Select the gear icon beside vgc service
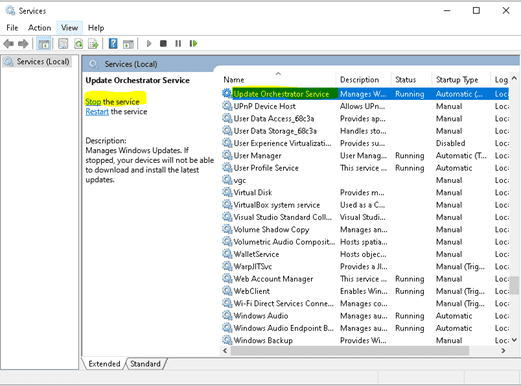Viewport: 521px width, 386px height. [227, 180]
